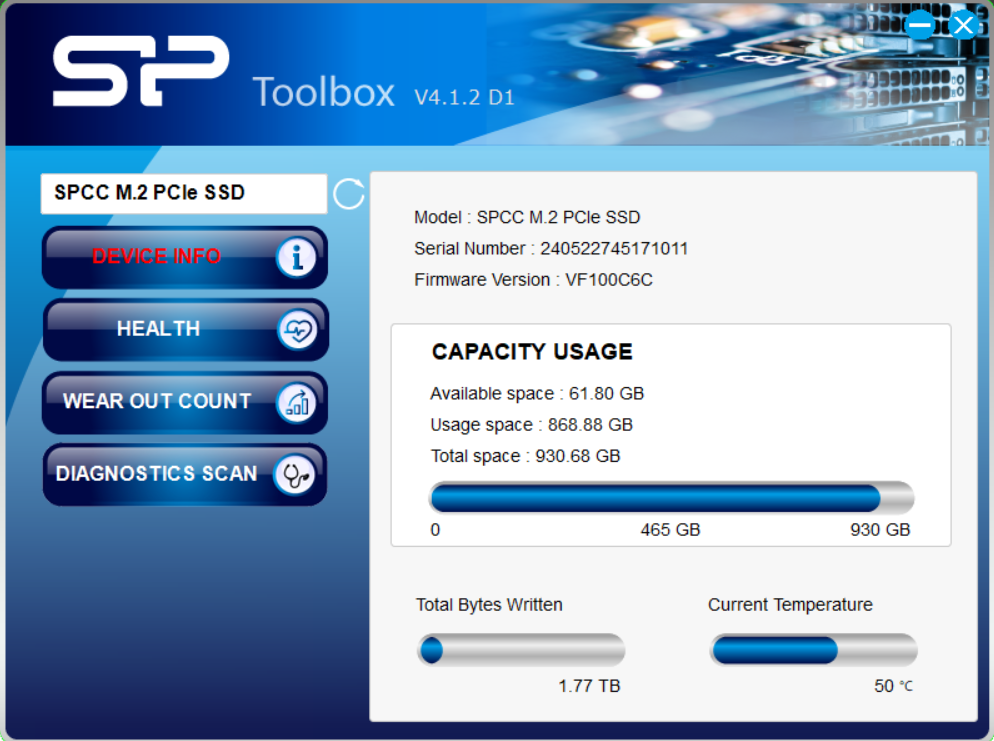Select the DEVICE INFO text label
The image size is (994, 741).
coord(156,257)
